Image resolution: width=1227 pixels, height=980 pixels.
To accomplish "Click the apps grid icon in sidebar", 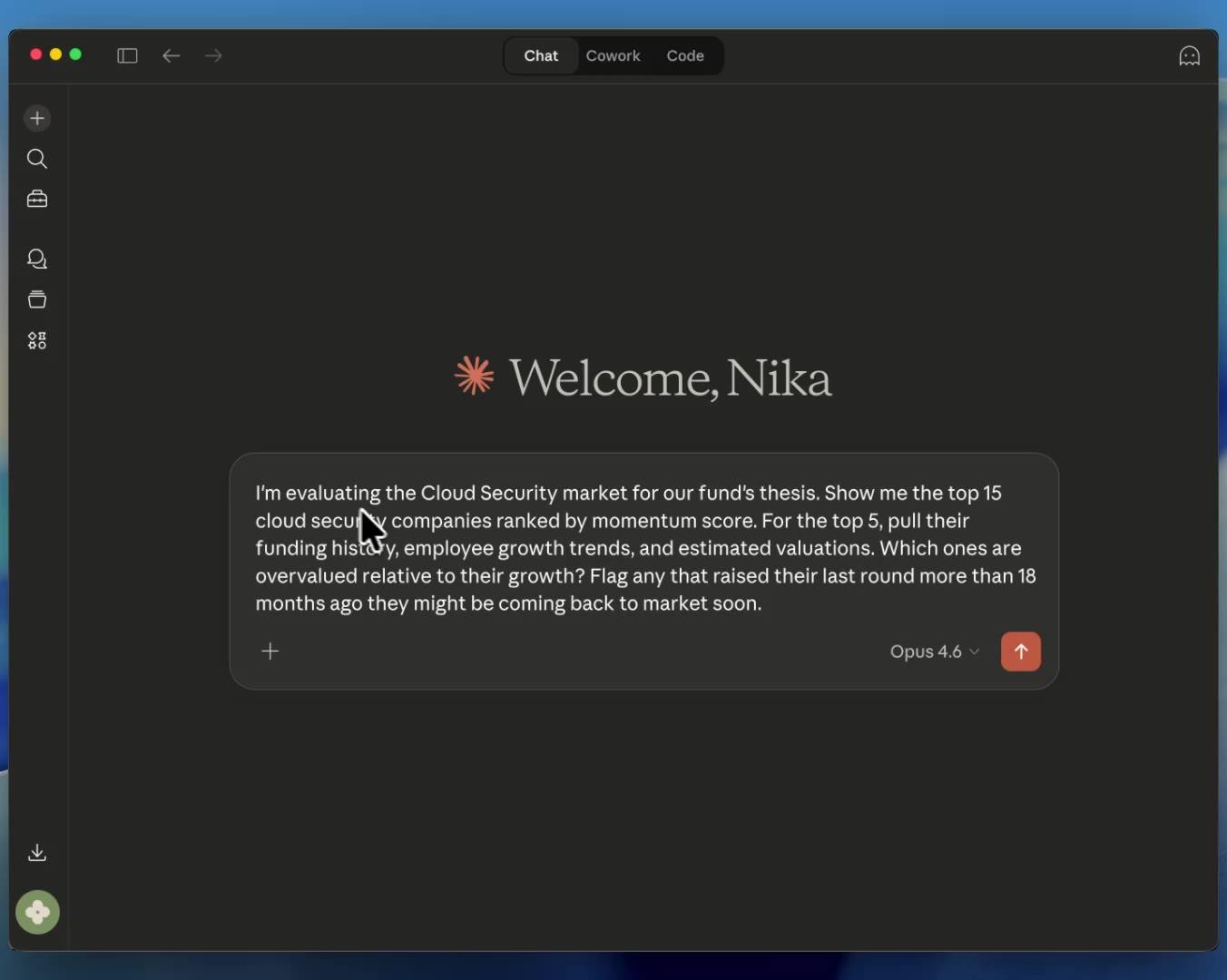I will click(x=37, y=340).
